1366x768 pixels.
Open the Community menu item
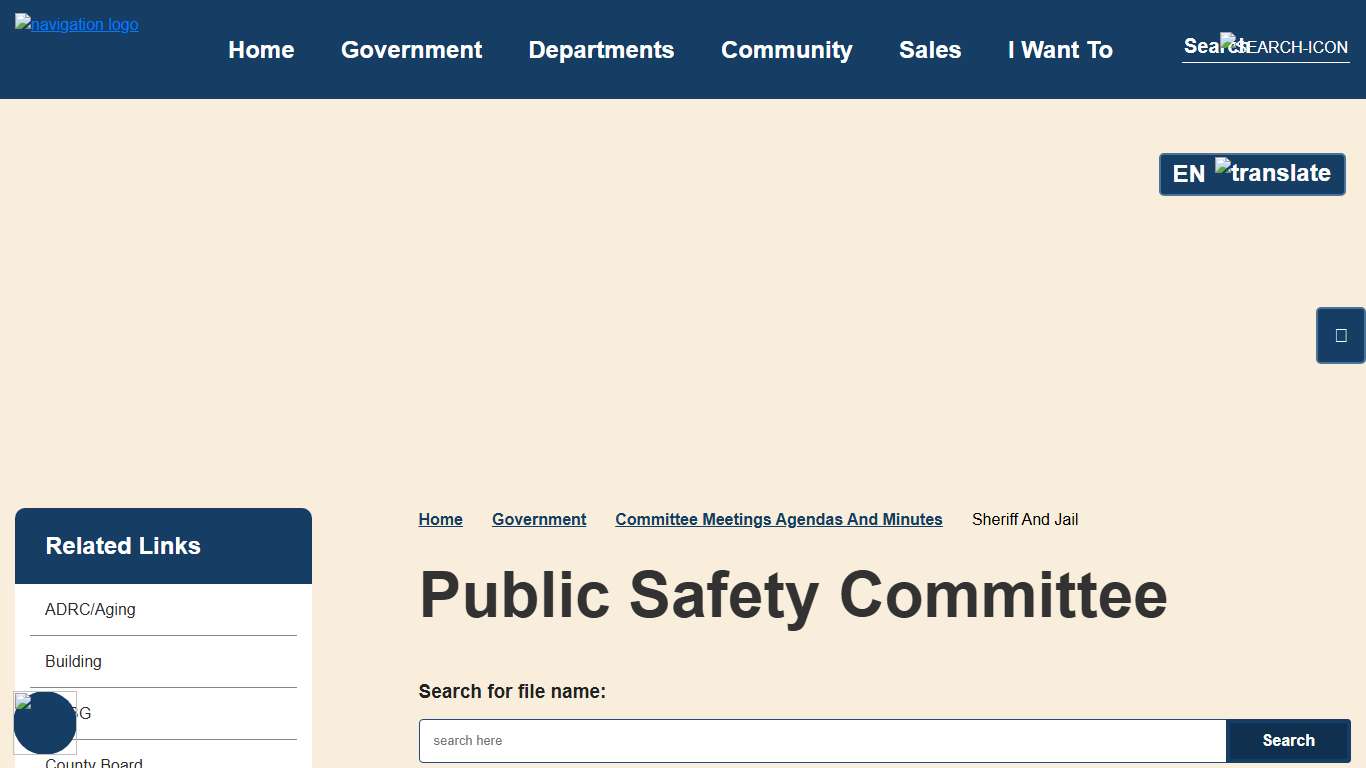click(x=787, y=49)
